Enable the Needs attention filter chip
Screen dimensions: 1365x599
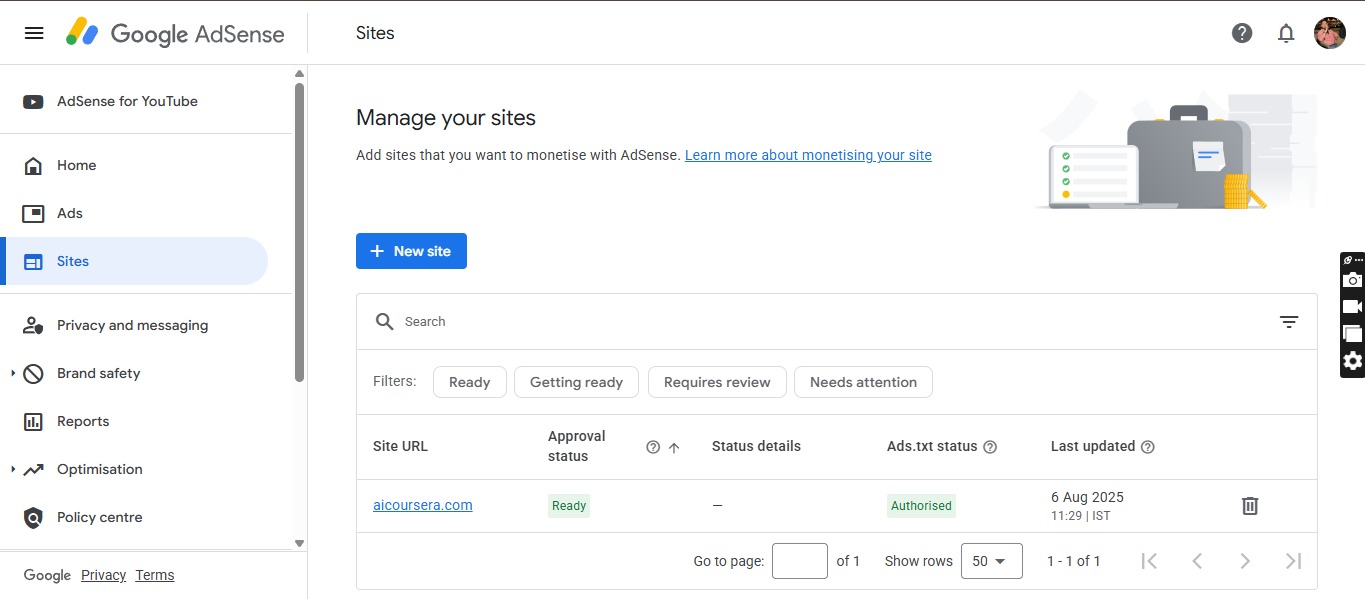863,382
